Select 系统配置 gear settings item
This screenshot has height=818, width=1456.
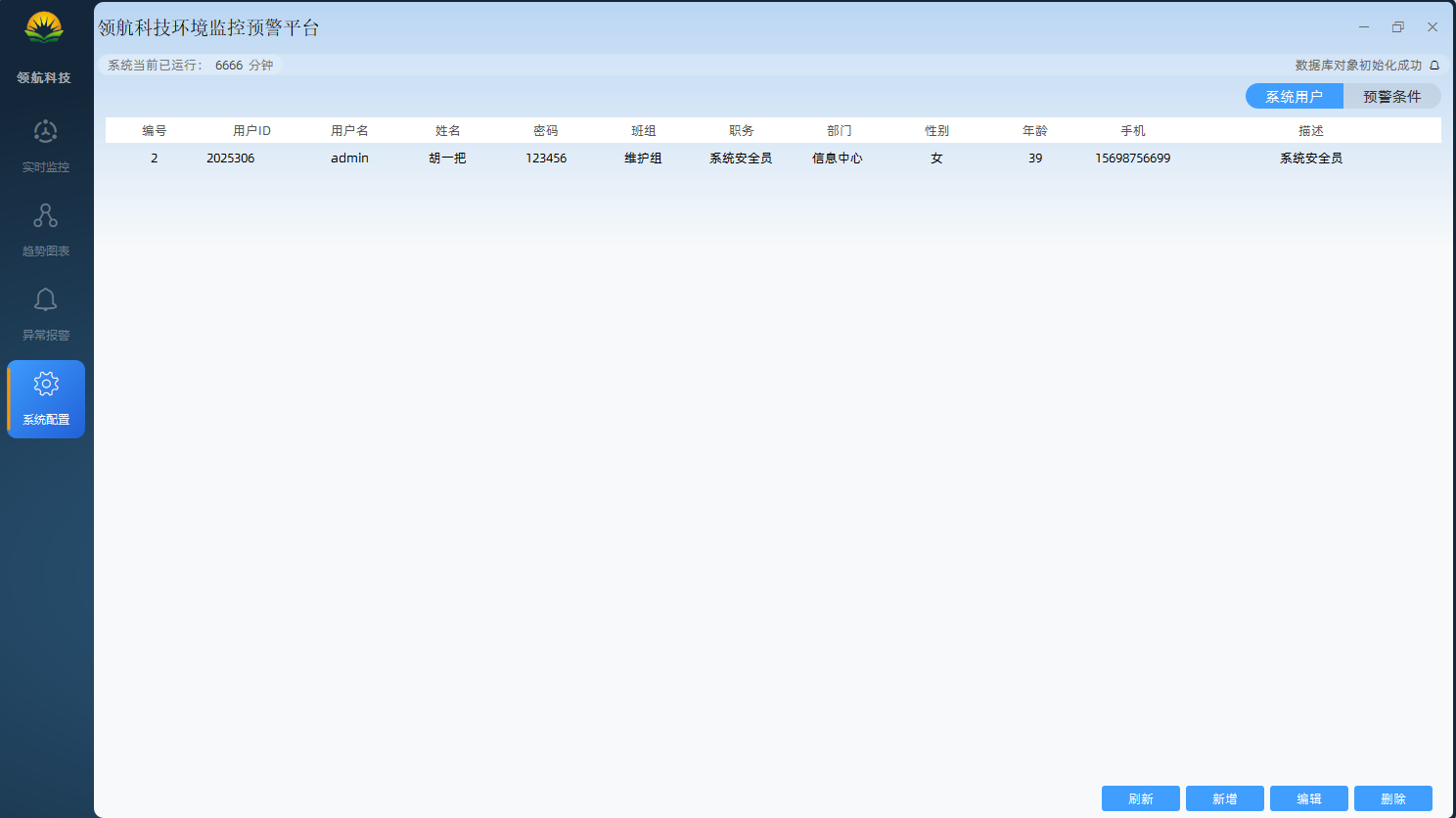[x=46, y=399]
